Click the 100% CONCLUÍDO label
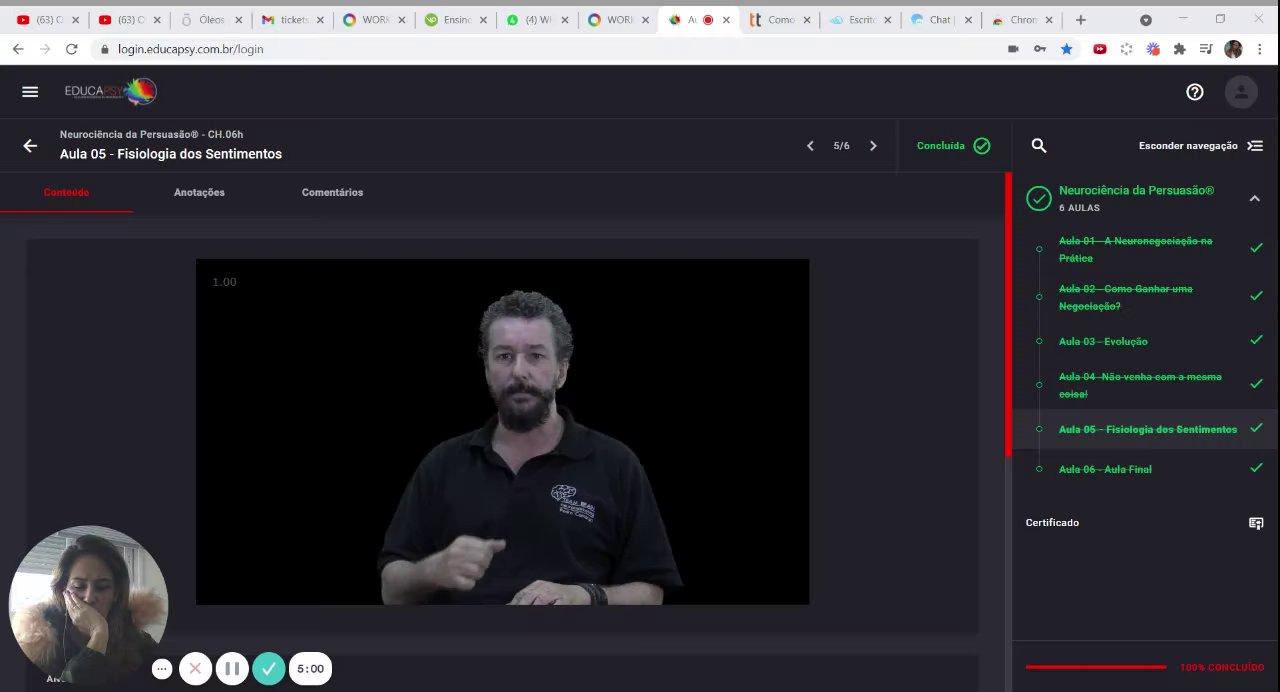The width and height of the screenshot is (1280, 692). (1222, 667)
